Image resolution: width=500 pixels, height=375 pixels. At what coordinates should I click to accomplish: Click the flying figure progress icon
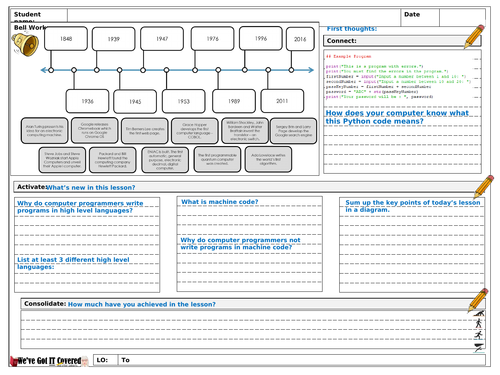click(x=479, y=347)
